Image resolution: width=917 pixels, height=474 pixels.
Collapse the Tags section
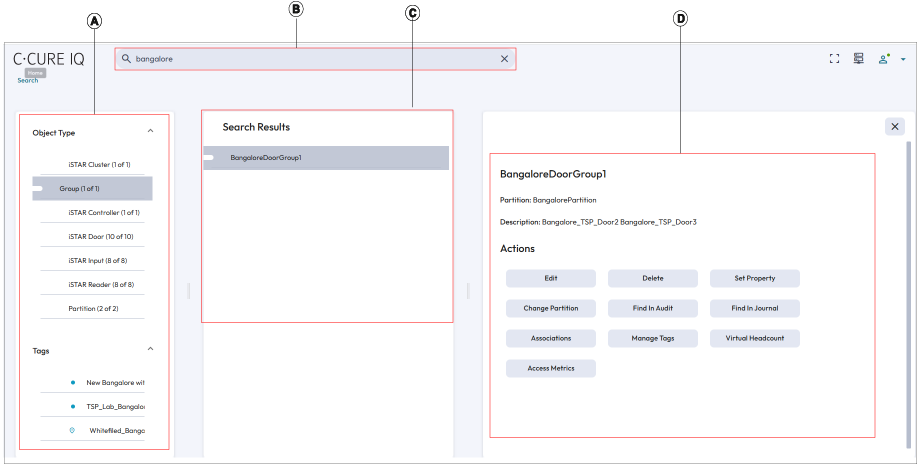pos(150,350)
